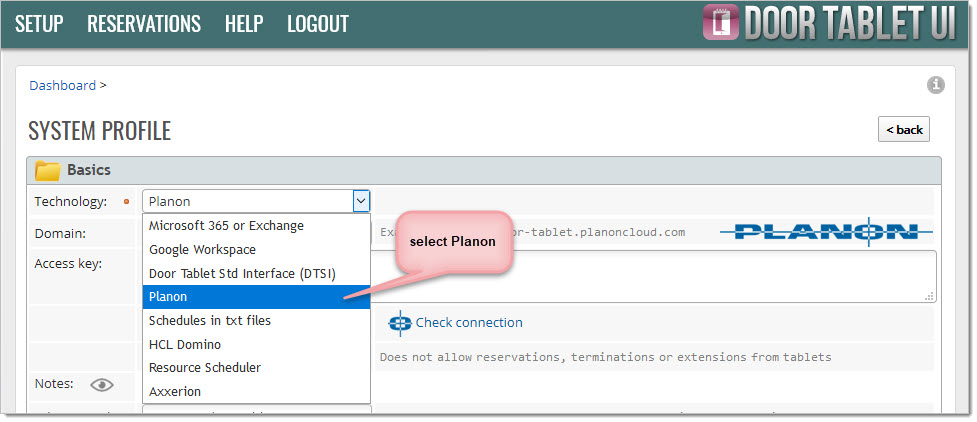Click the 'Does not allow reservations' note

point(606,357)
